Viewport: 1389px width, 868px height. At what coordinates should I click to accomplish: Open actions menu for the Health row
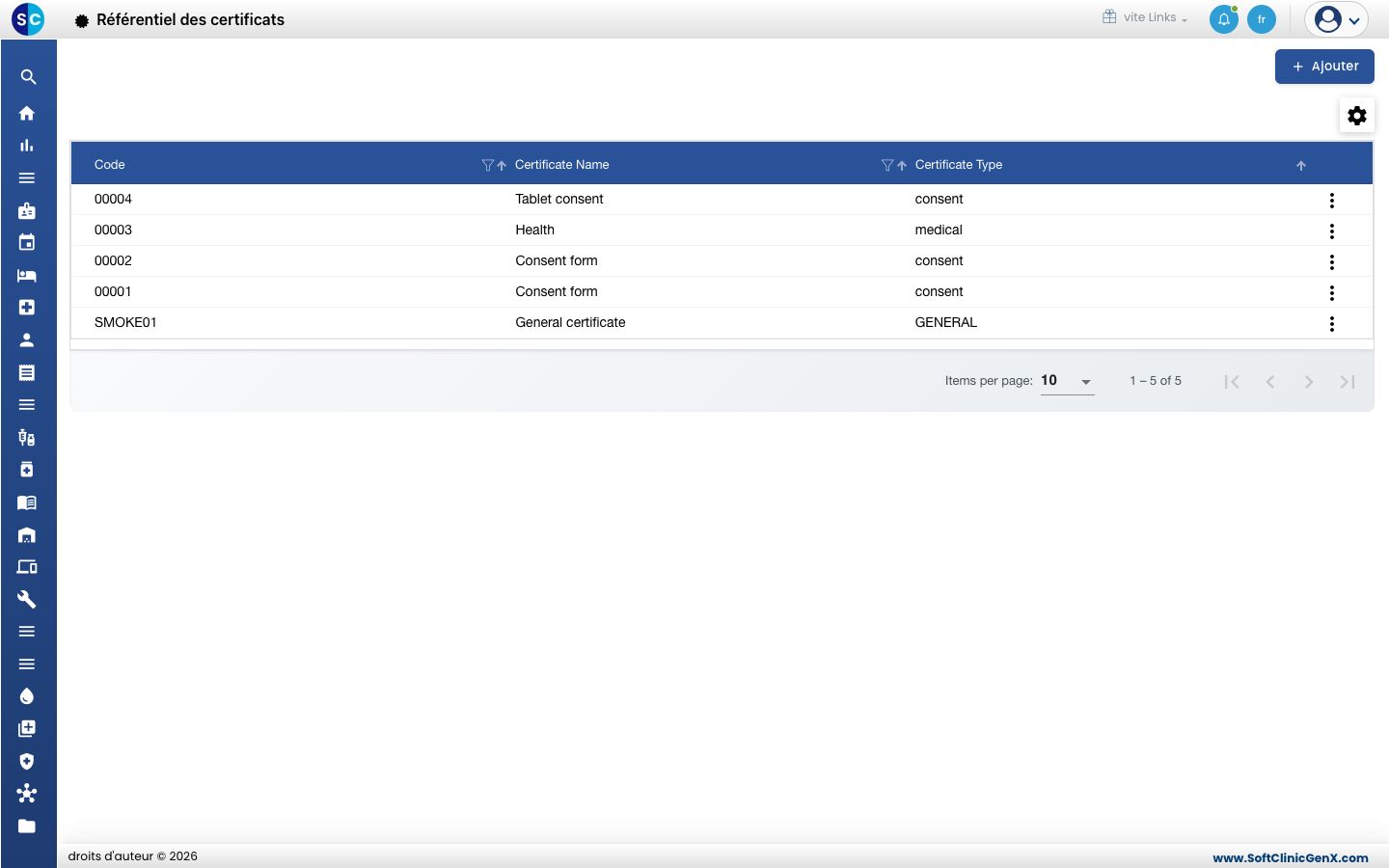click(1332, 231)
